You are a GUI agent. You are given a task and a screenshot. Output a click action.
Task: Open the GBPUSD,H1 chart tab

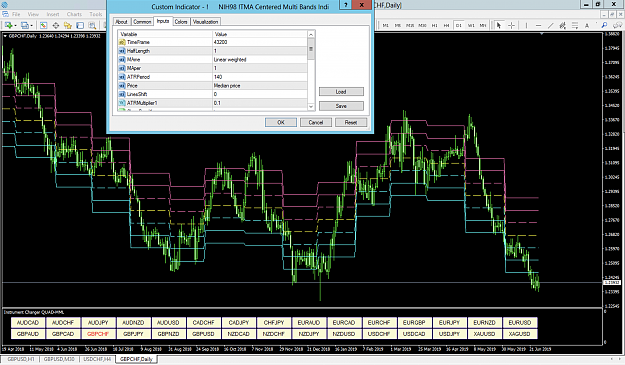pos(21,359)
